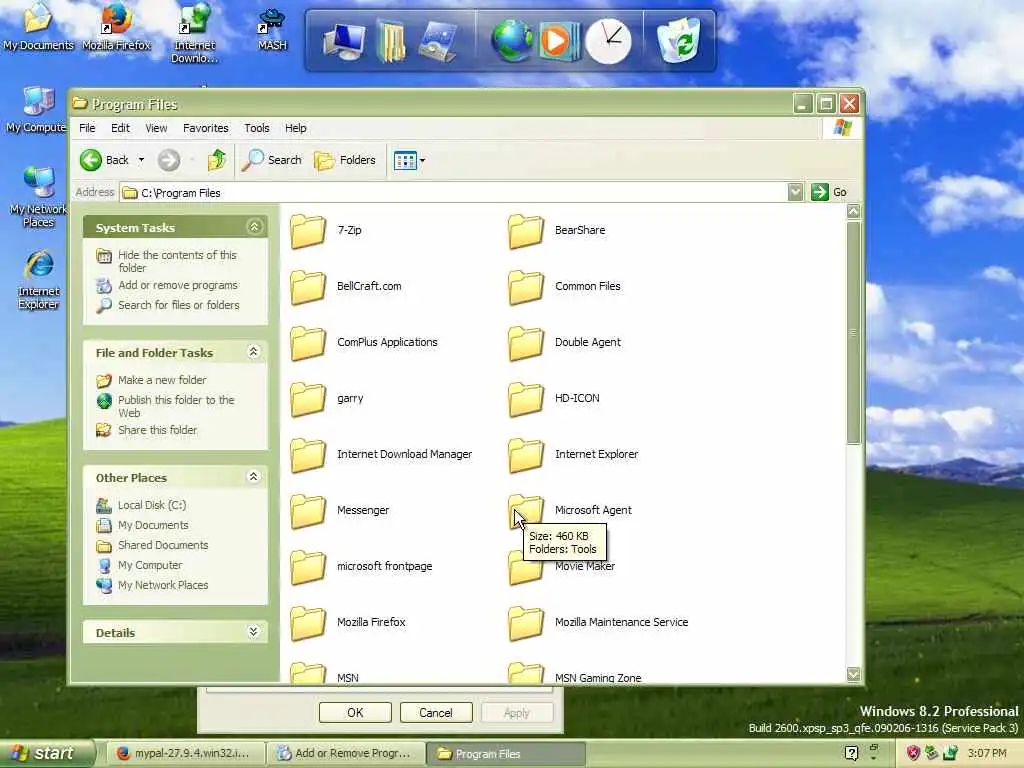Click the vertical scrollbar thumb
The width and height of the screenshot is (1024, 768).
pyautogui.click(x=853, y=333)
